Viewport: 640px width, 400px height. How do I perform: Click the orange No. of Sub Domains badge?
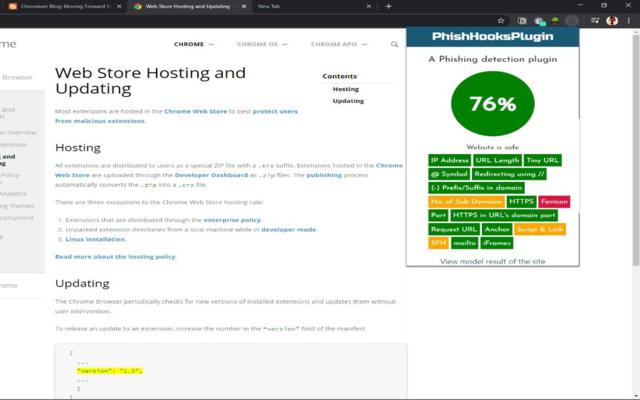coord(466,202)
